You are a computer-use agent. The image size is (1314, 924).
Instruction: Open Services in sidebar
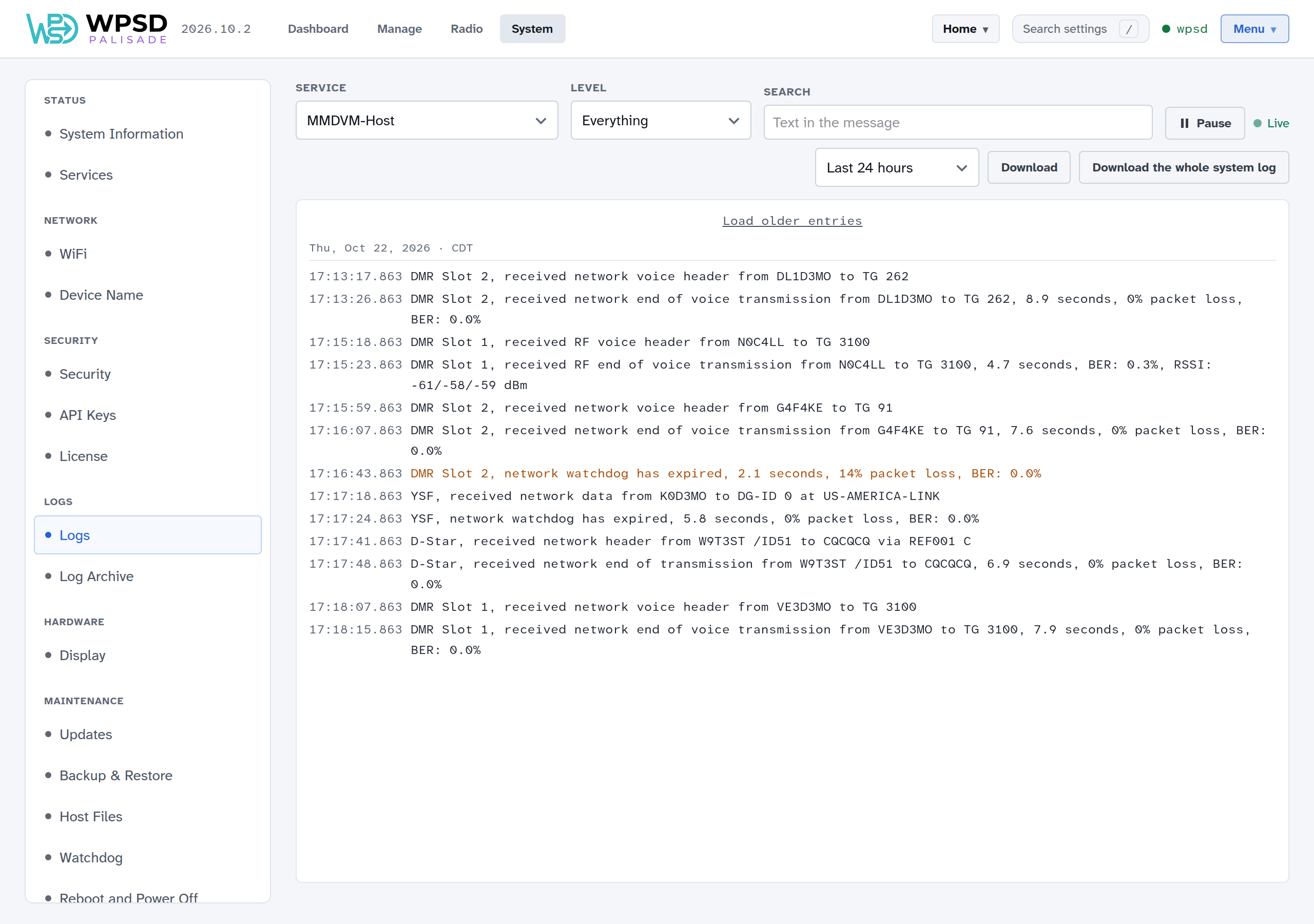point(148,175)
